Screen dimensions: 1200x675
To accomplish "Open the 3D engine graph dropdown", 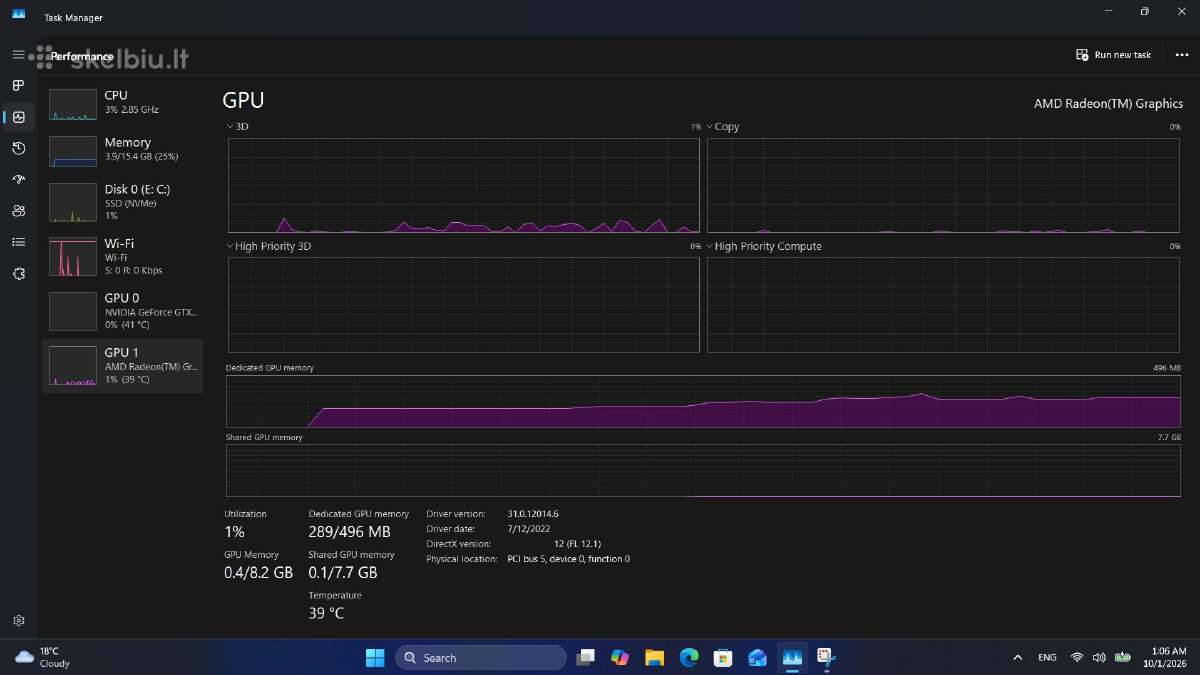I will click(x=238, y=127).
